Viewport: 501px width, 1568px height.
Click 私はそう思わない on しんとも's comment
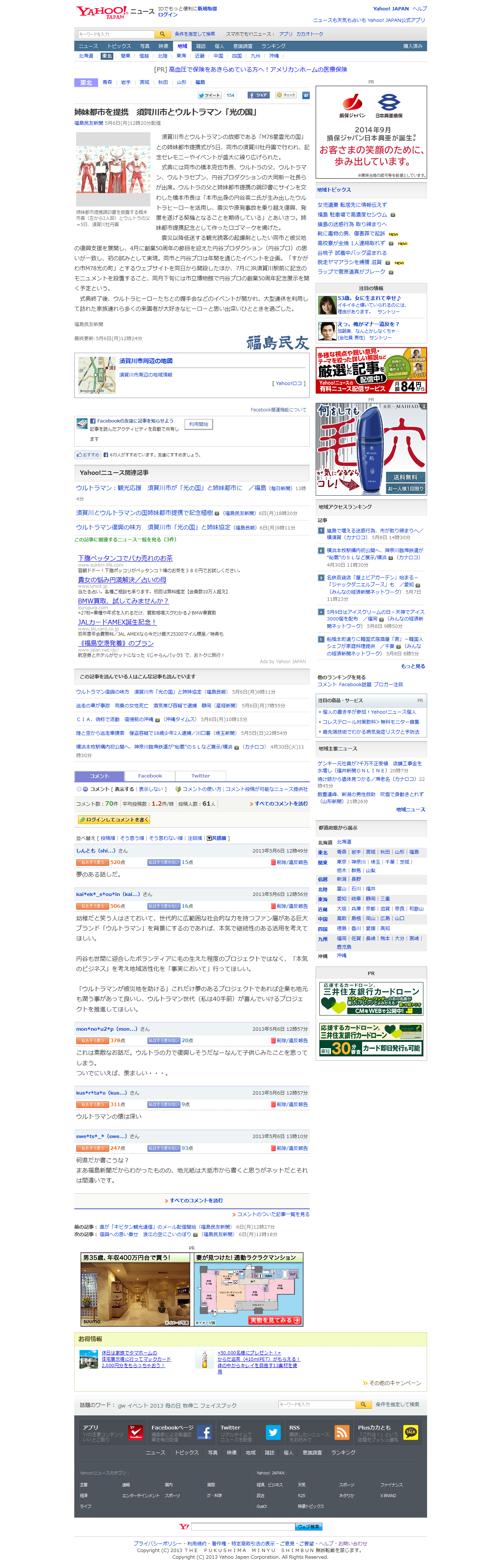164,863
